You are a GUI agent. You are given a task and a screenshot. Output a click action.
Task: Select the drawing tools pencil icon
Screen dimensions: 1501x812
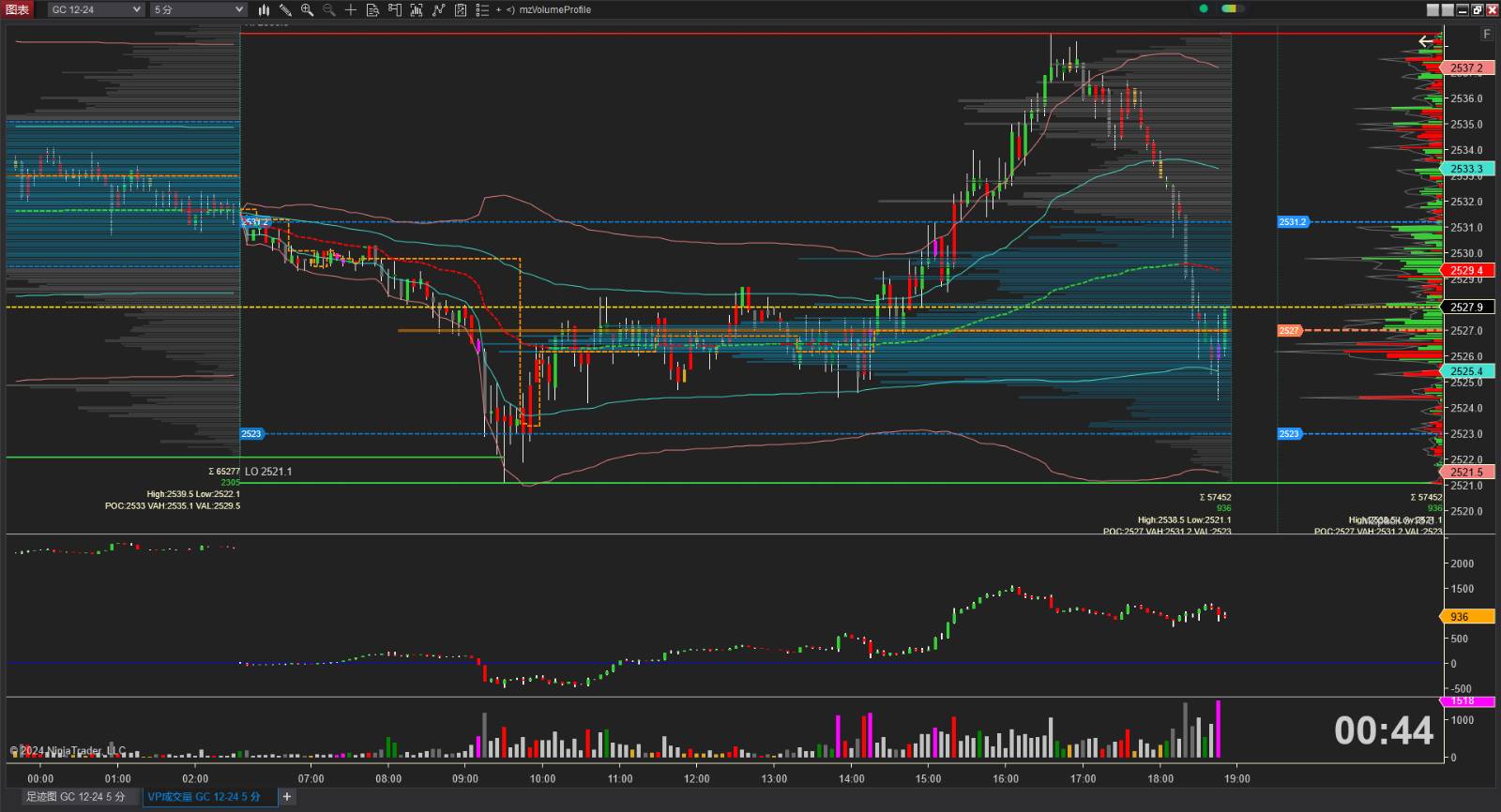point(286,10)
